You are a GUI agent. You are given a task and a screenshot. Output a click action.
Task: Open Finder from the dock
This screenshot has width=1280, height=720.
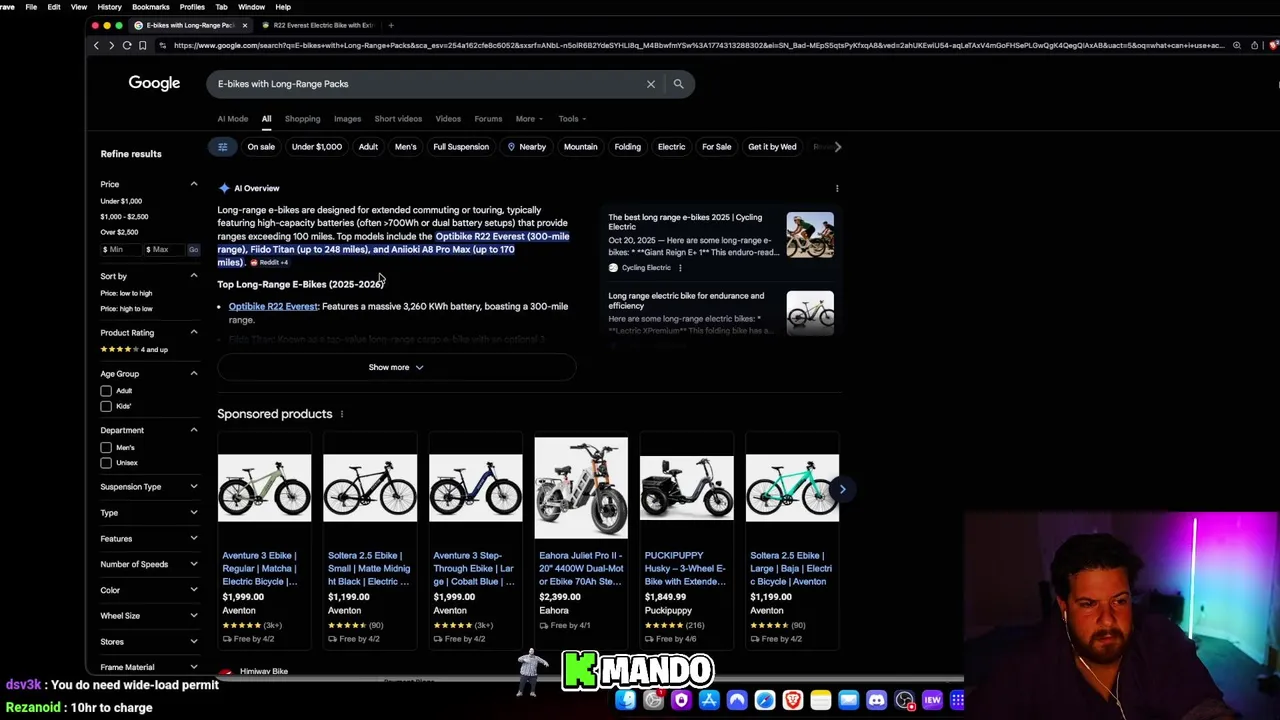point(625,700)
